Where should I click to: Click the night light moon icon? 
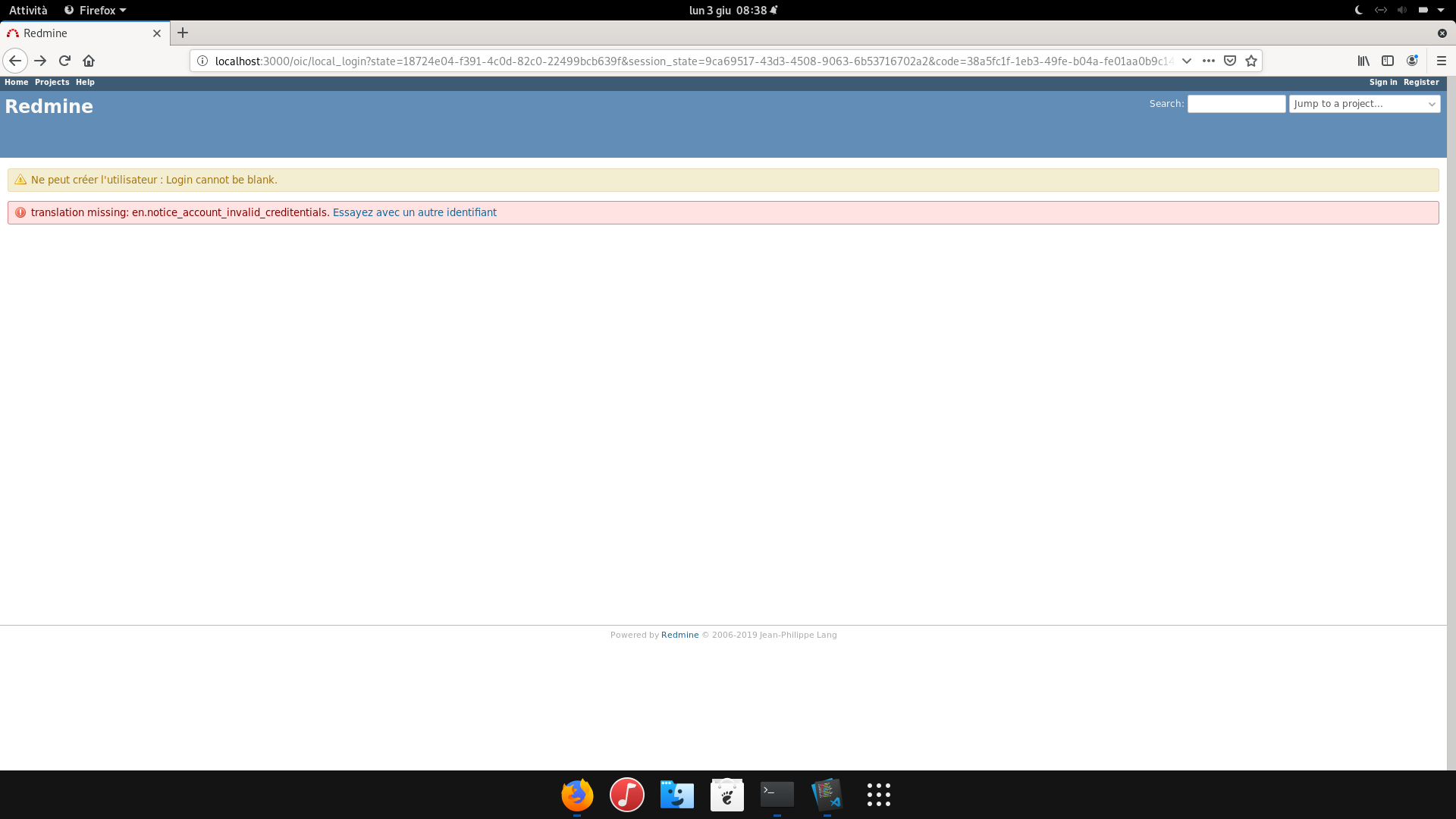pos(1359,10)
